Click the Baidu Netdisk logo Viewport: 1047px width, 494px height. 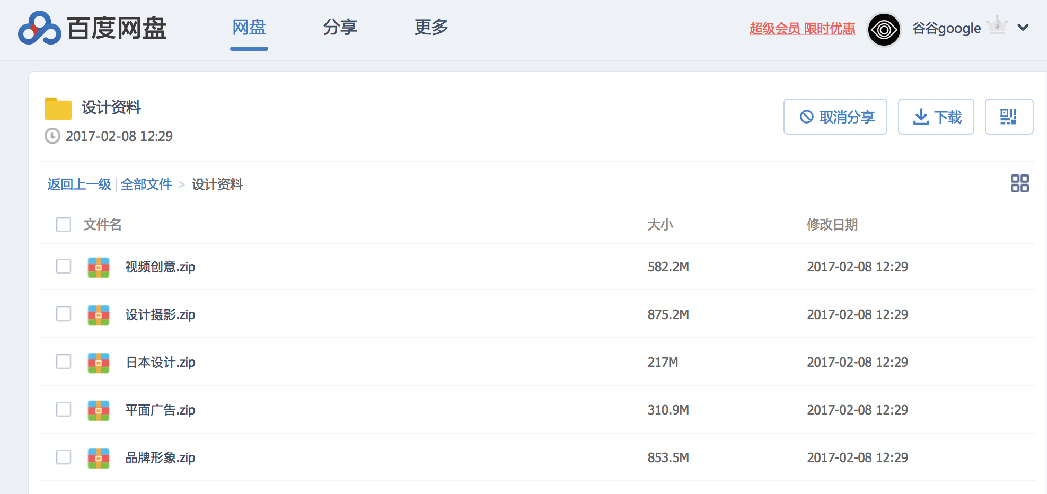point(92,28)
